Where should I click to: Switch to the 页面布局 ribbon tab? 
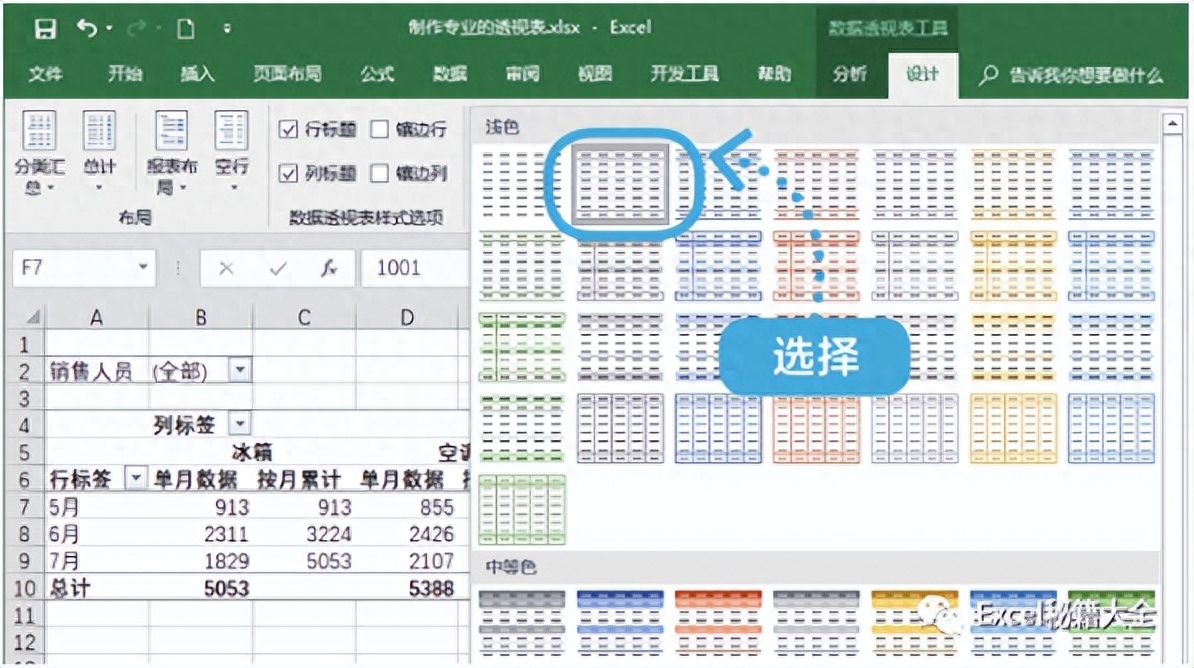pos(287,74)
